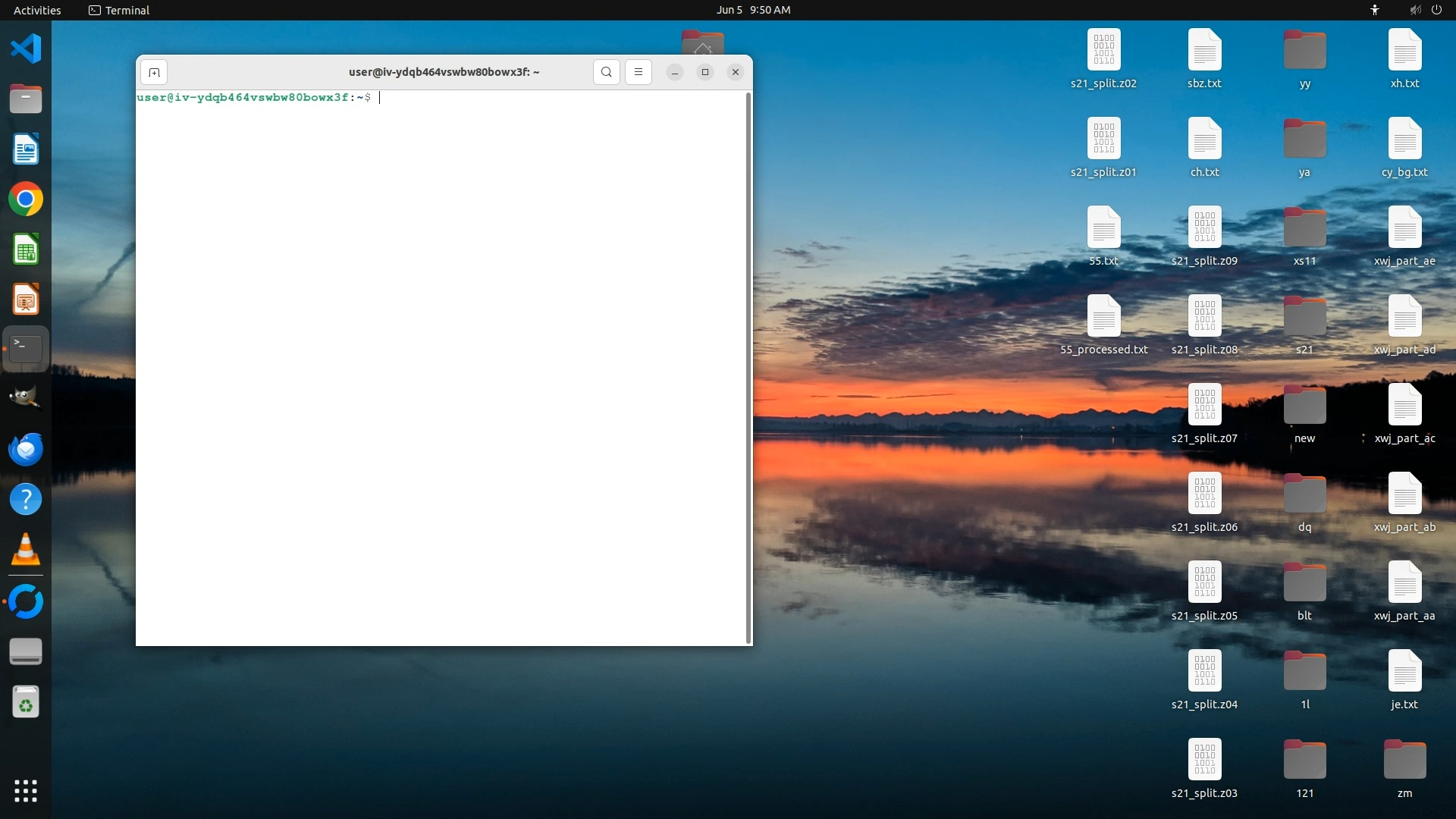1456x819 pixels.
Task: Launch Visual Studio Code from dock
Action: pyautogui.click(x=26, y=49)
